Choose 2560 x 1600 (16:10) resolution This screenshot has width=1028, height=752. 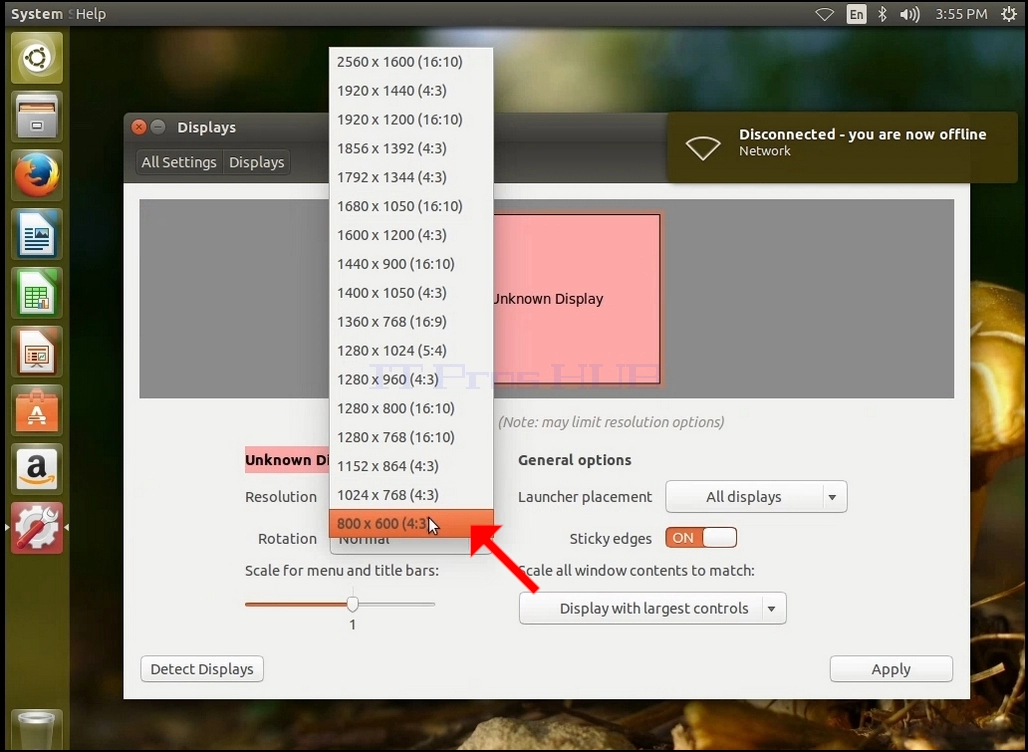411,62
